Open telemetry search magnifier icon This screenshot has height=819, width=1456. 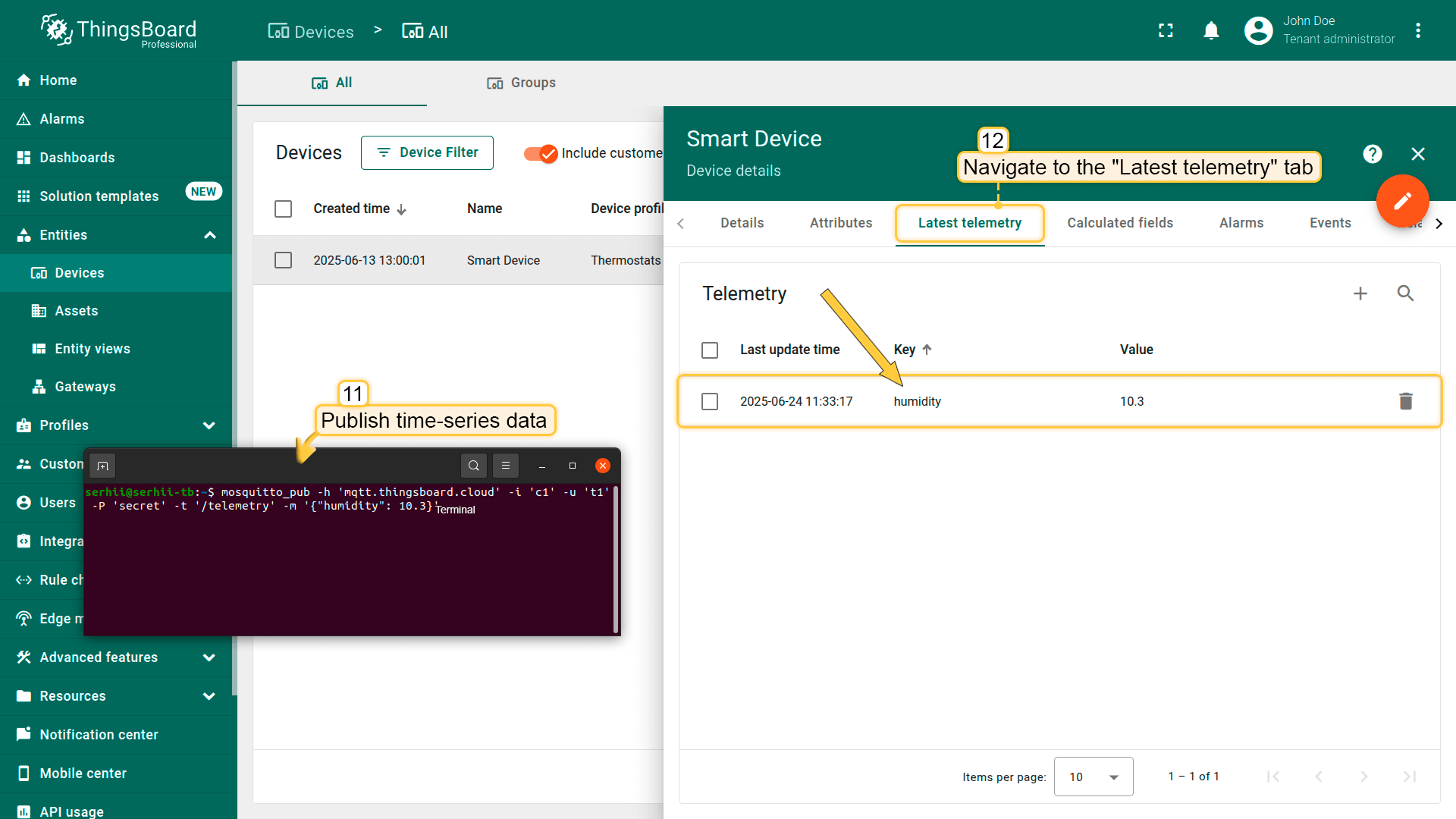point(1405,293)
